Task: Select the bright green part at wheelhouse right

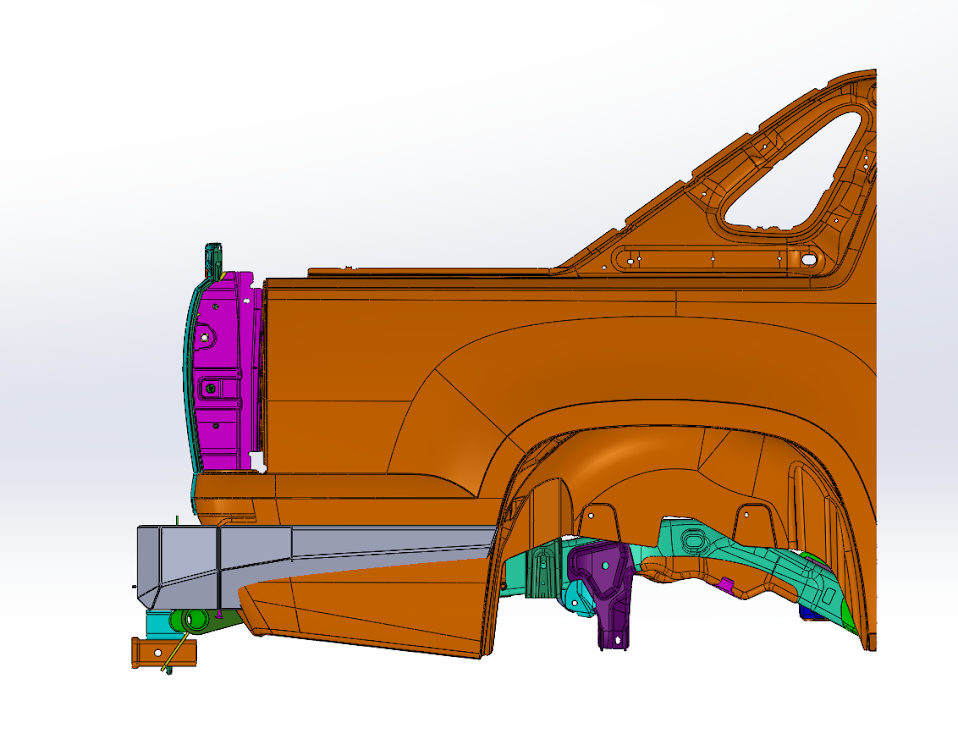Action: (846, 615)
